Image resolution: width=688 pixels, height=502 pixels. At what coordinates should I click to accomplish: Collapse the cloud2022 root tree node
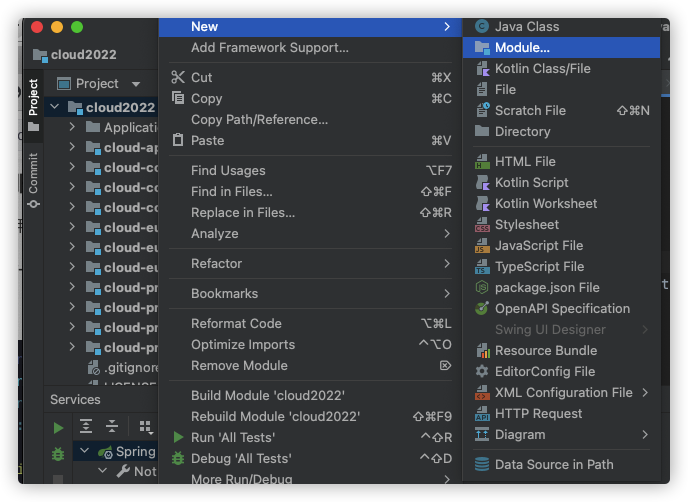coord(54,107)
